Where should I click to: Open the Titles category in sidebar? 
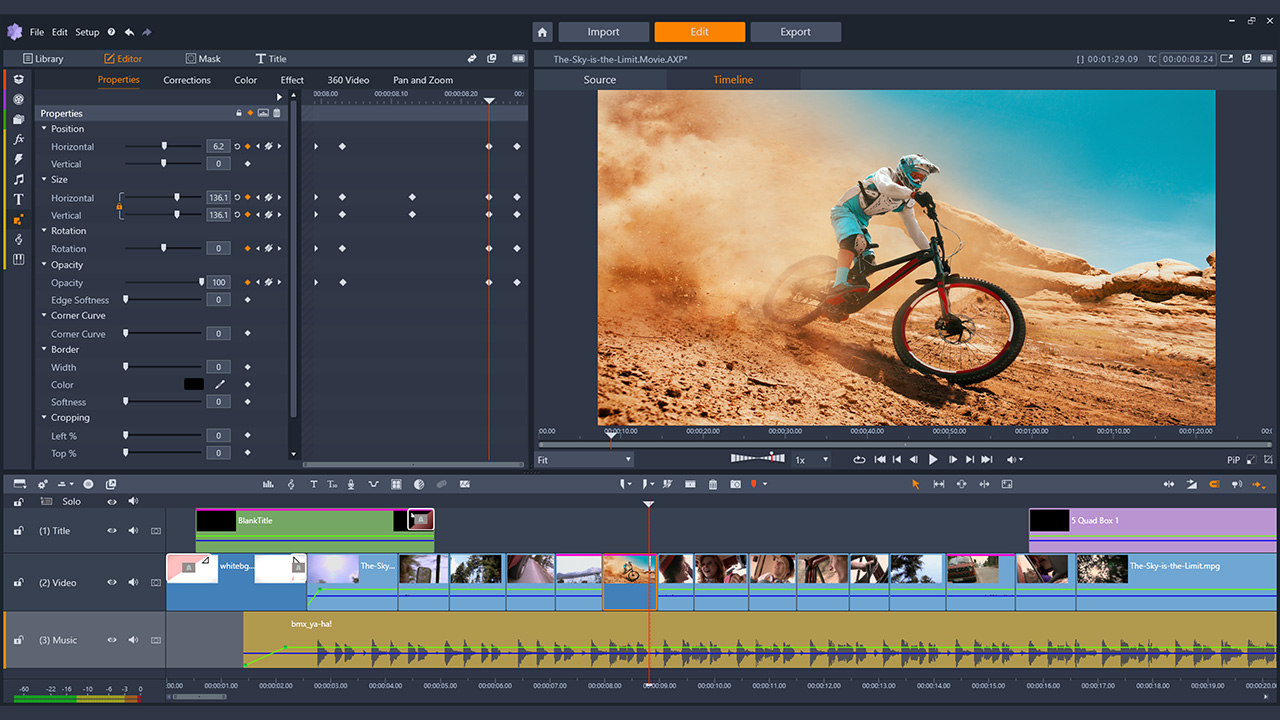click(x=18, y=199)
